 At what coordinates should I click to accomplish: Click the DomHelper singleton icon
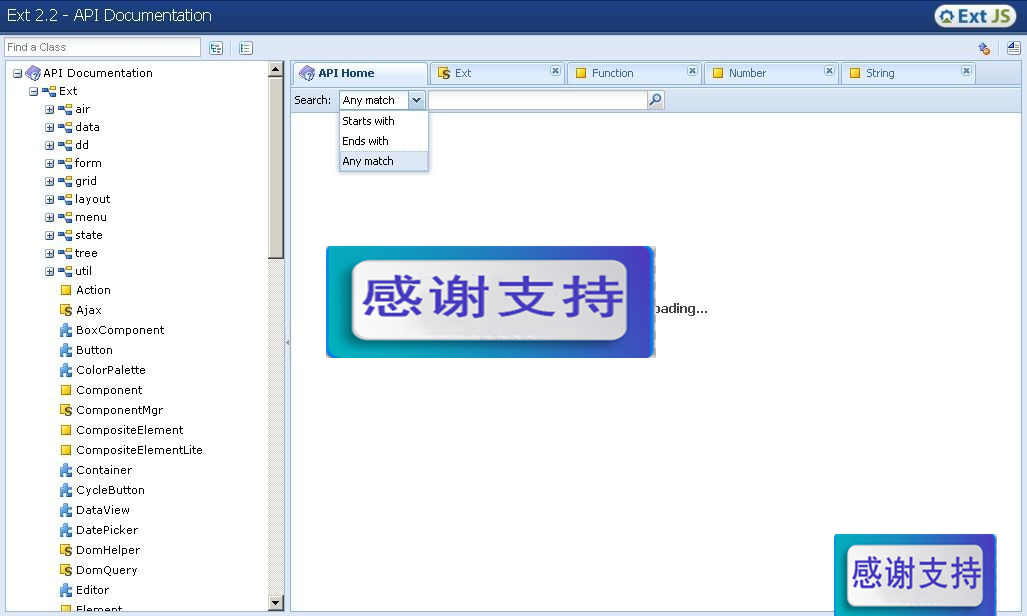[x=65, y=550]
